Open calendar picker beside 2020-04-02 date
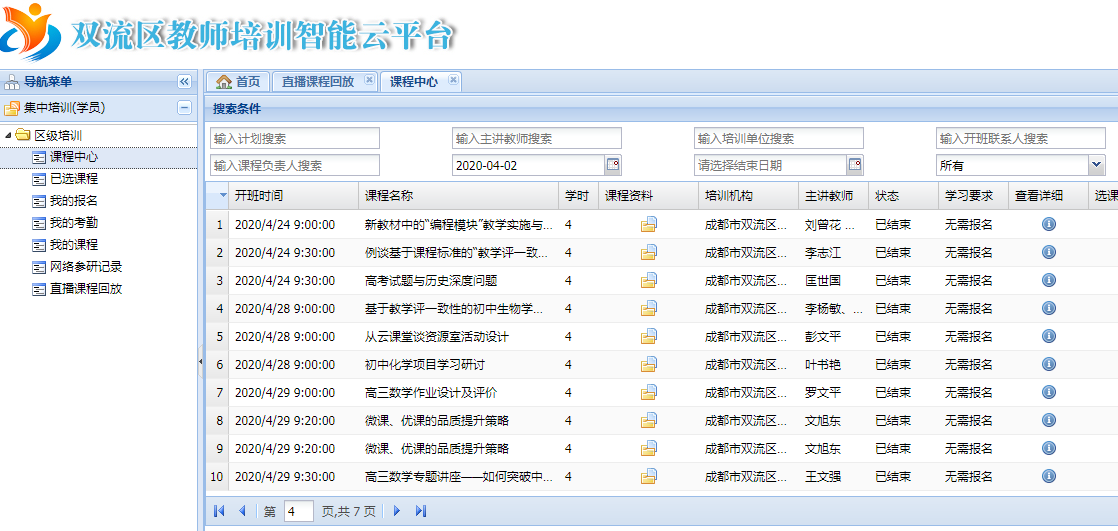The image size is (1118, 531). pos(613,165)
